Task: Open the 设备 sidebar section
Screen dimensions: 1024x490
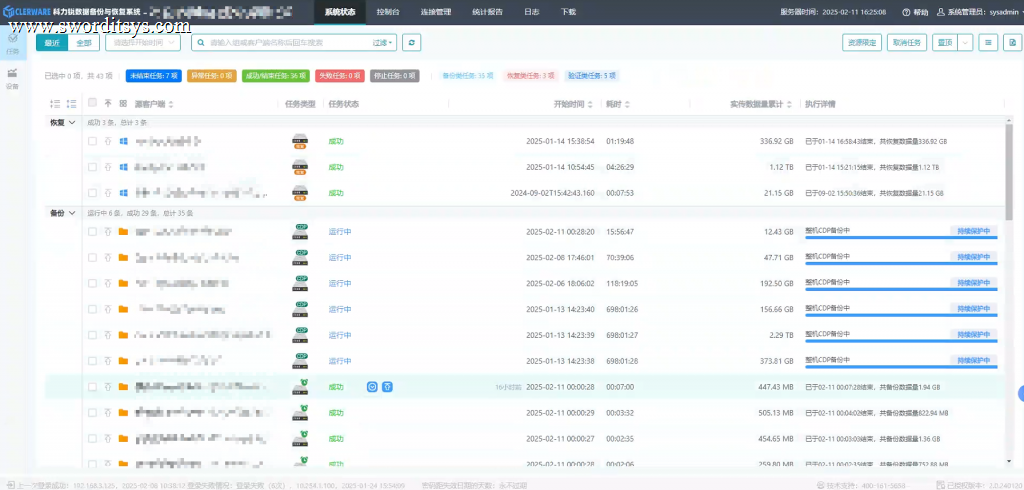Action: [x=12, y=78]
